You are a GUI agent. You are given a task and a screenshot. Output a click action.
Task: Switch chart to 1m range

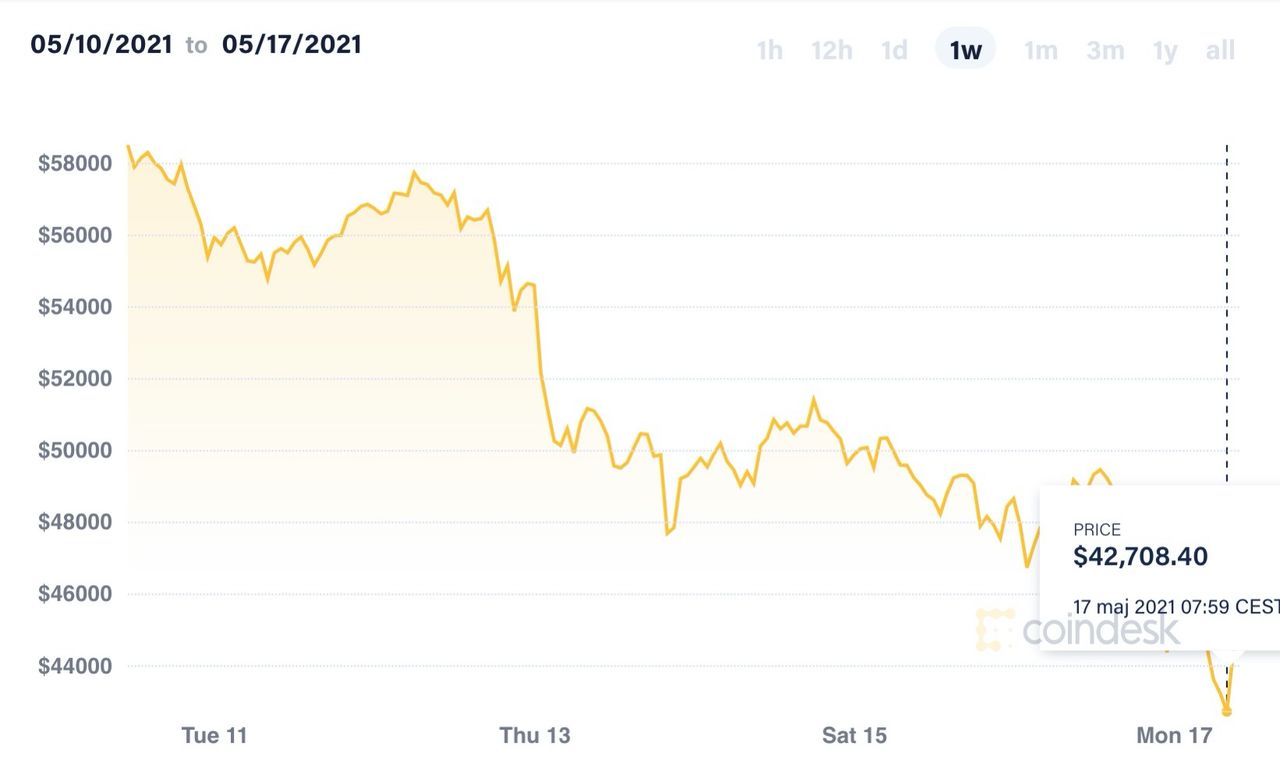click(1040, 50)
